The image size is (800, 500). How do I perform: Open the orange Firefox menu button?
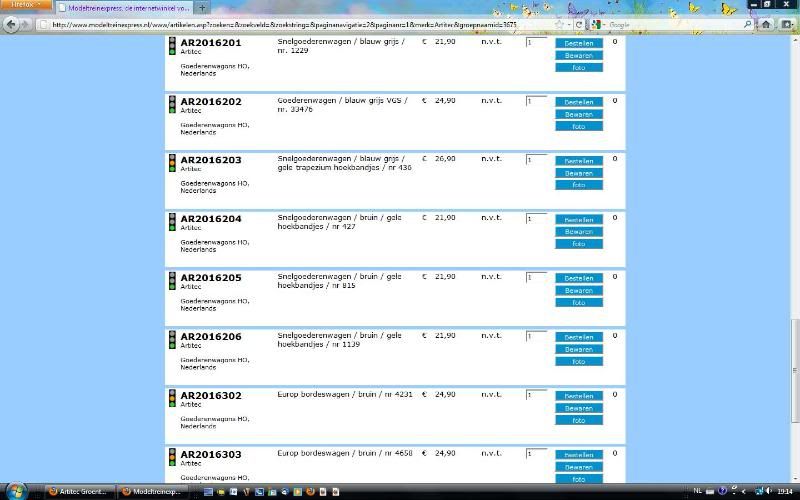[26, 5]
